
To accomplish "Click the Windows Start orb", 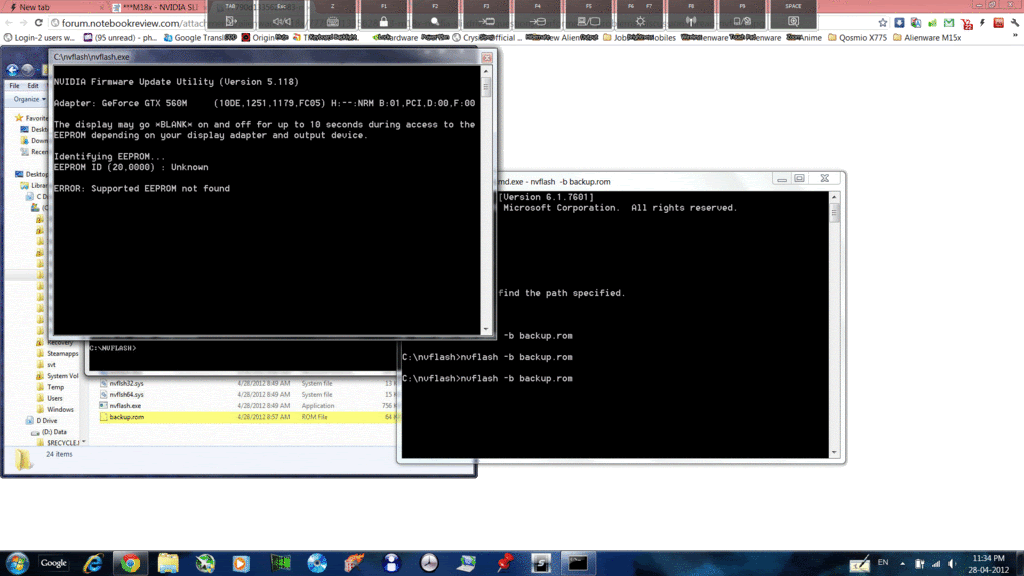I will 17,563.
